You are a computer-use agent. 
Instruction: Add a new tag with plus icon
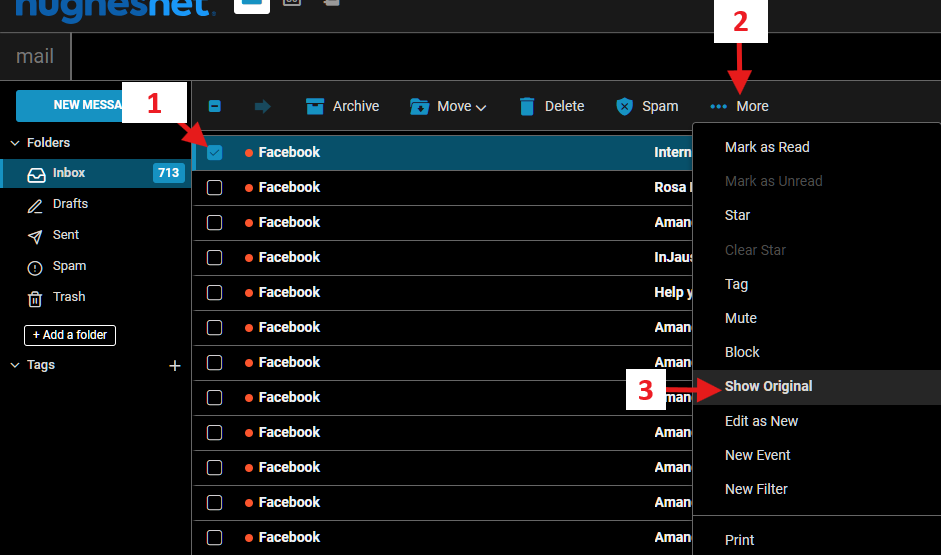(x=175, y=365)
